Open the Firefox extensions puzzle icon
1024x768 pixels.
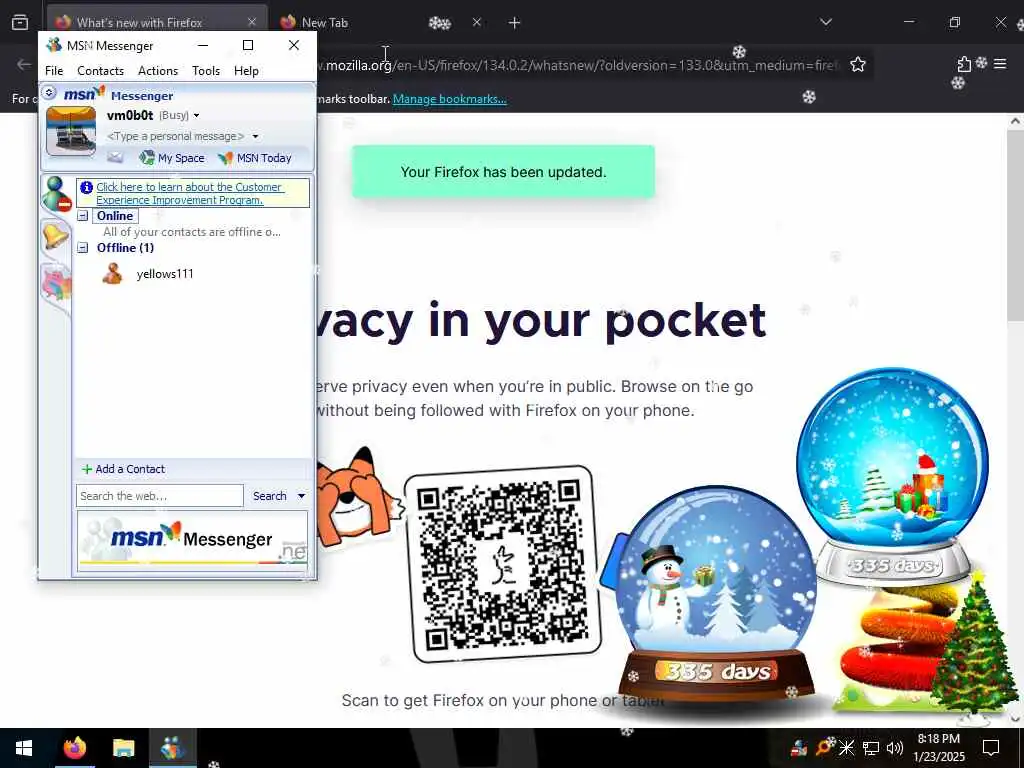[x=964, y=64]
